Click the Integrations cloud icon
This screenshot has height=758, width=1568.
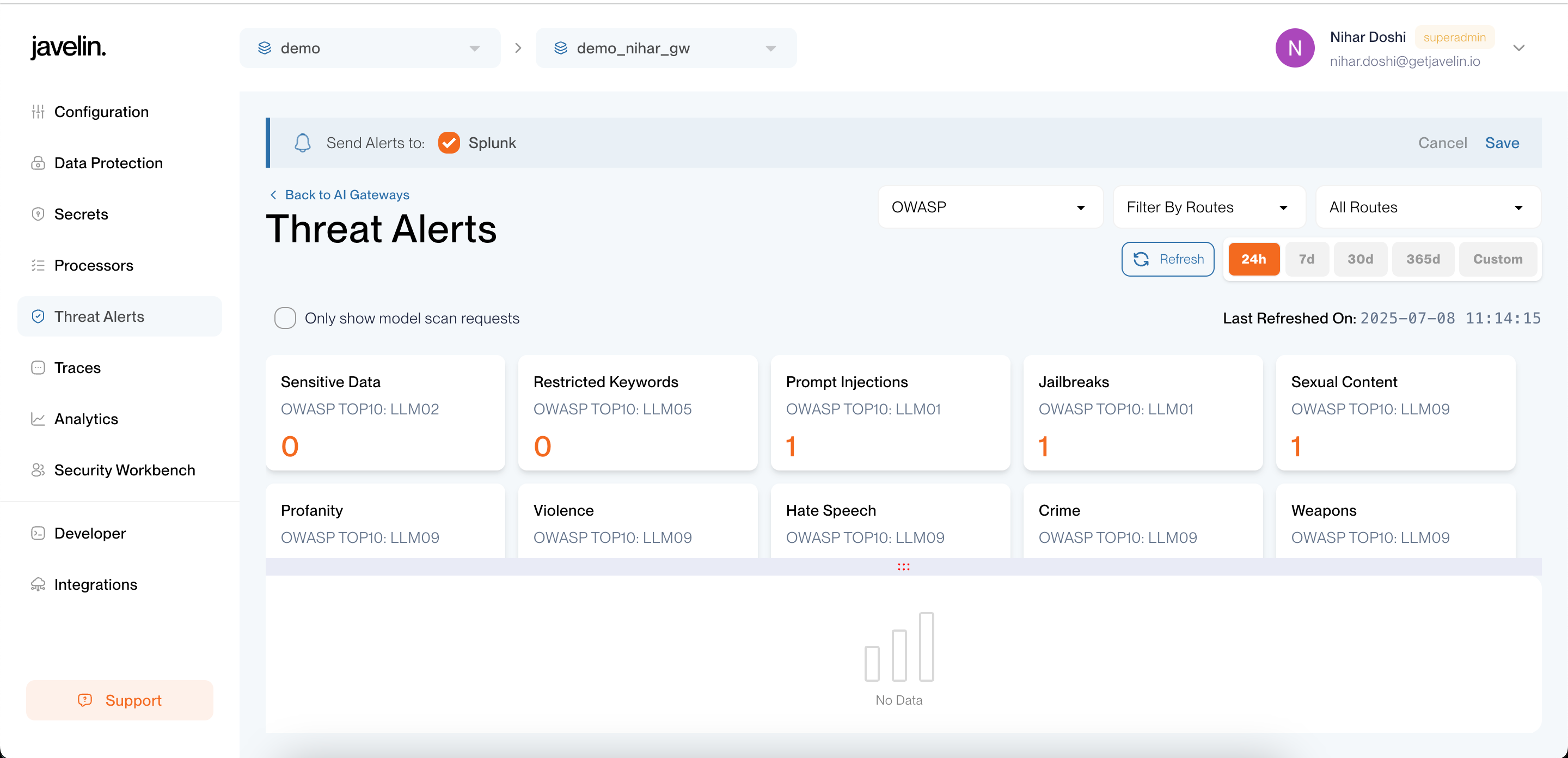pos(38,584)
